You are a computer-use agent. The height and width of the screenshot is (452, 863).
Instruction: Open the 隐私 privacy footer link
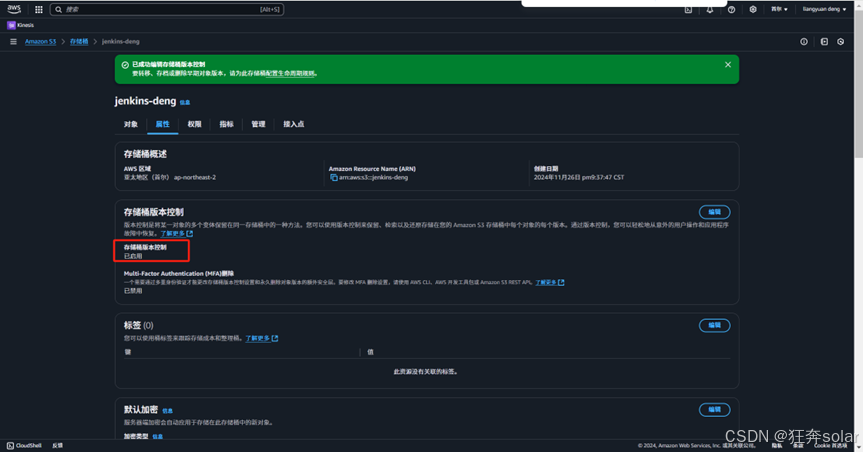pos(777,445)
